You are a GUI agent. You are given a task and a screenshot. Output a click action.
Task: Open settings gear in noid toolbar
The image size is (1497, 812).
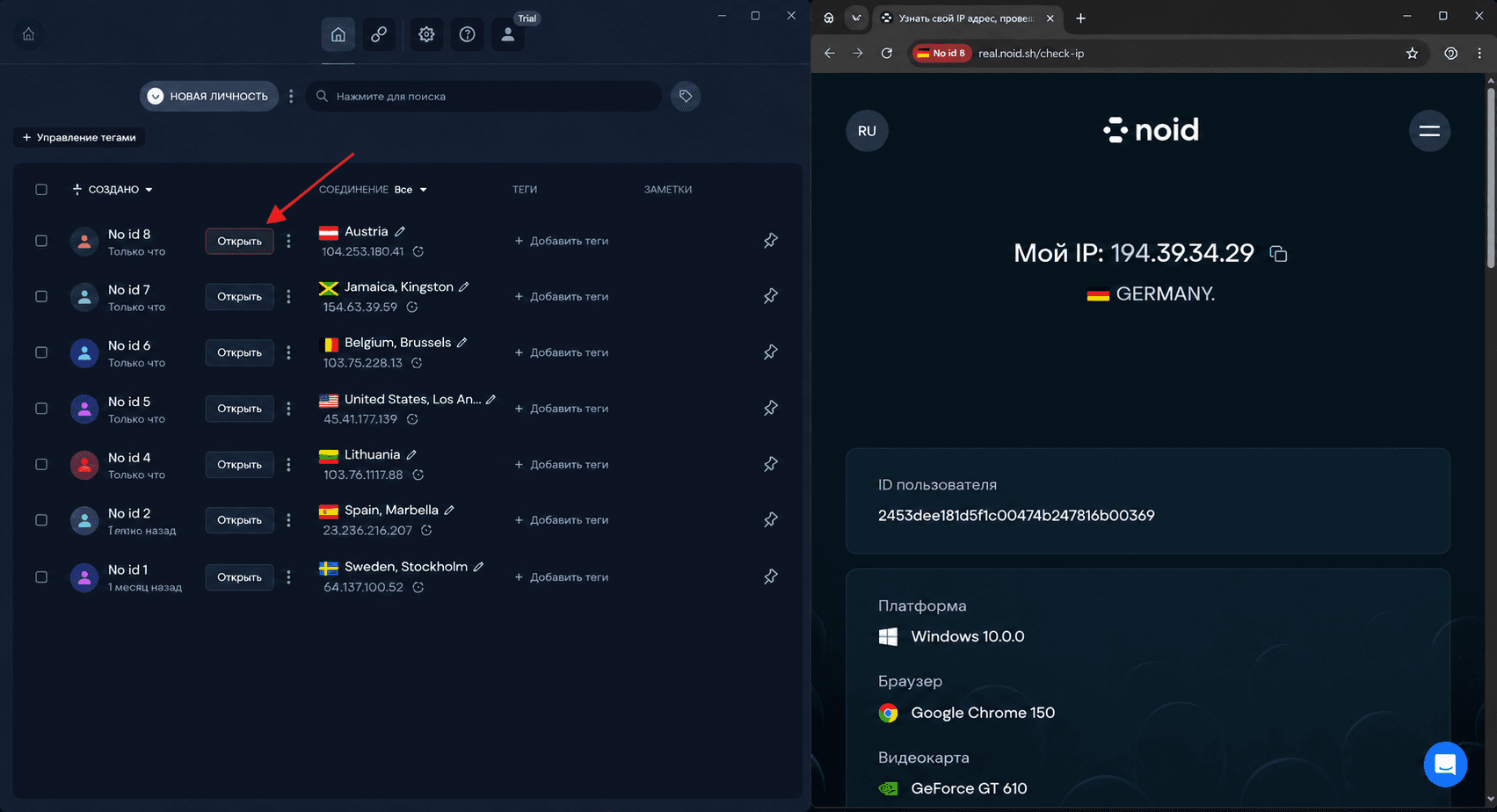click(426, 34)
